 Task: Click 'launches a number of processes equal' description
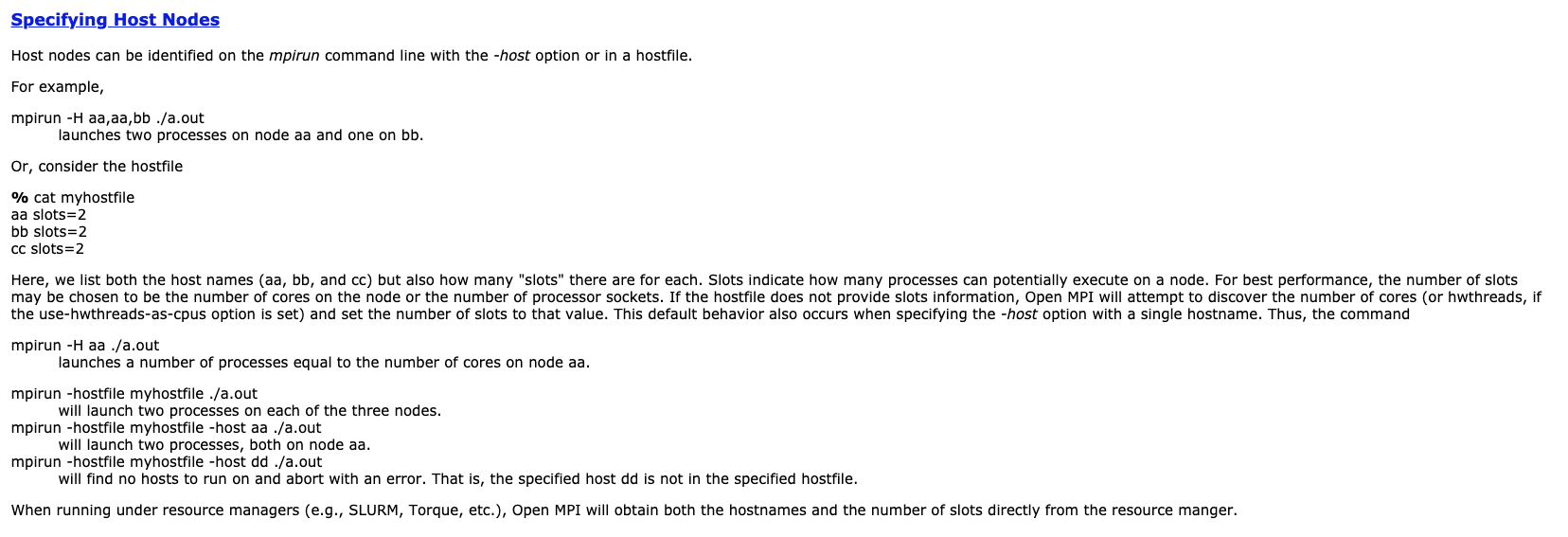click(x=324, y=363)
